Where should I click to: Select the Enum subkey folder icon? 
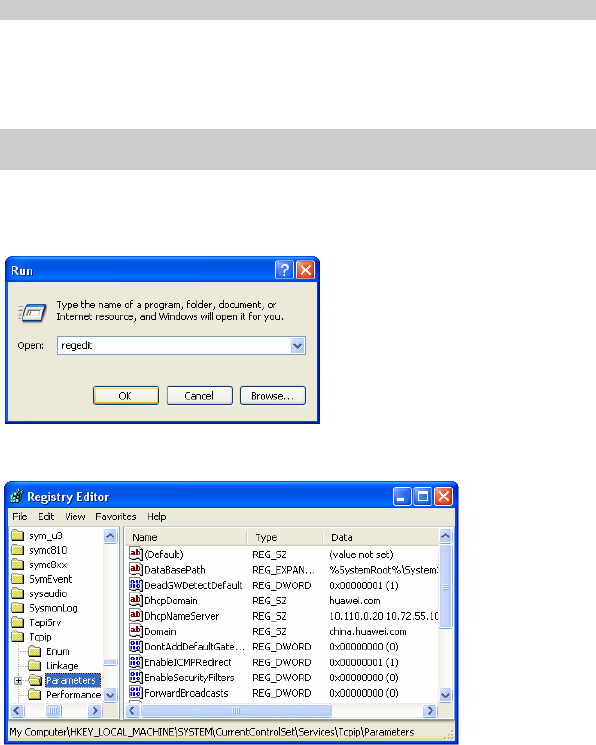(x=34, y=651)
